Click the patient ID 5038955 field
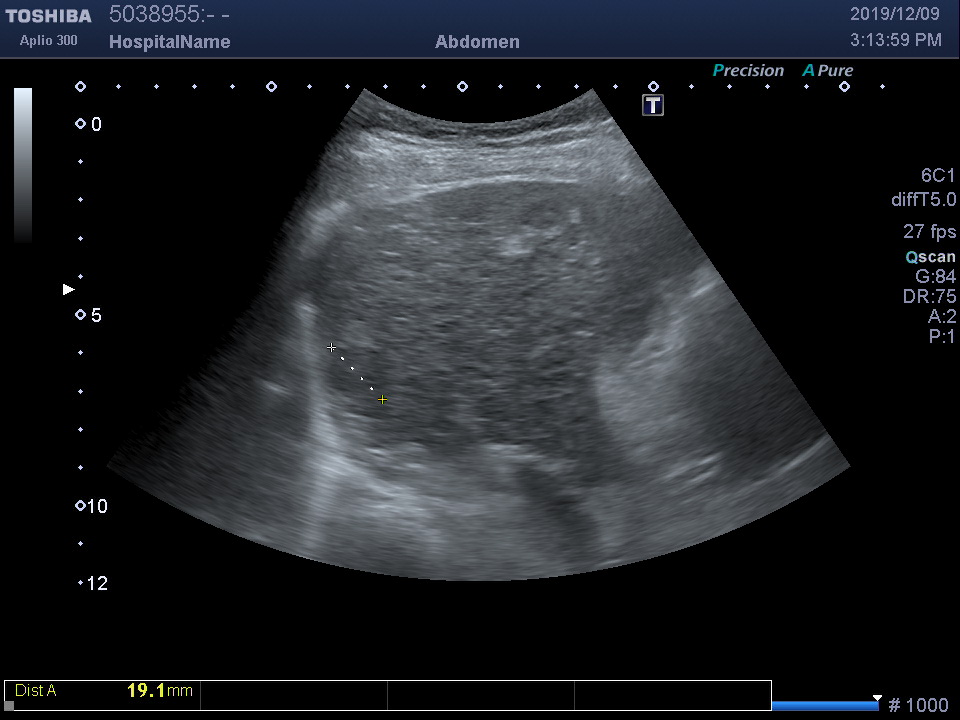The height and width of the screenshot is (720, 960). point(169,14)
